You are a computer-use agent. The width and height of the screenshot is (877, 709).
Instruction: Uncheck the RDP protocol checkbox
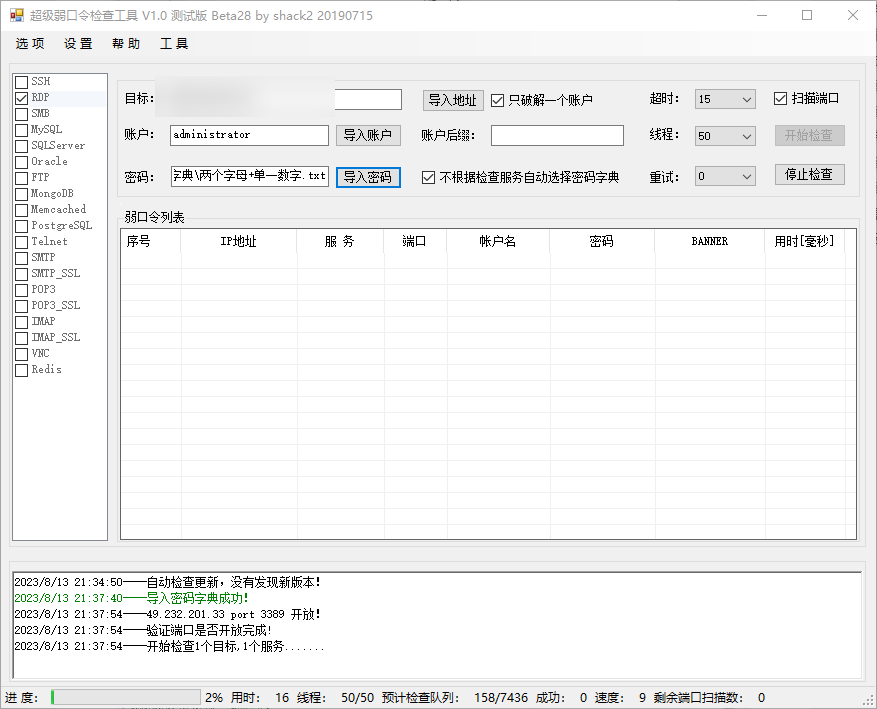[x=21, y=97]
